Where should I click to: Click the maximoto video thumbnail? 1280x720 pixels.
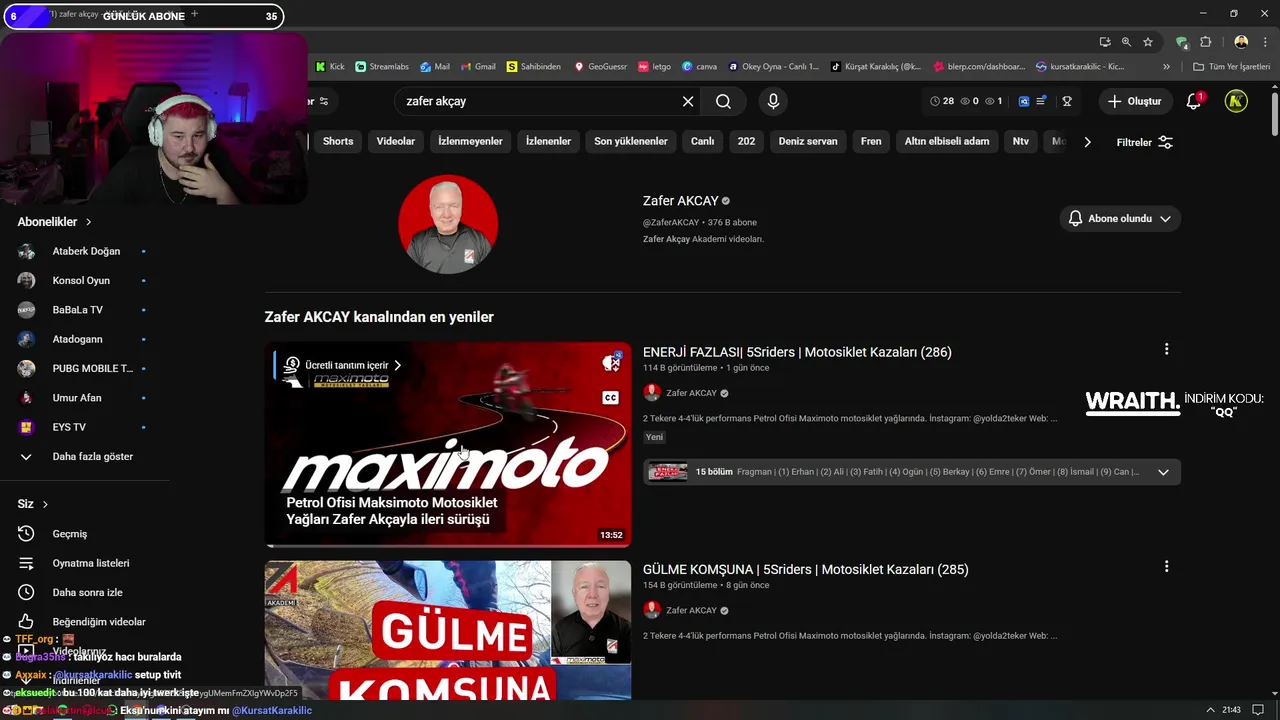tap(448, 445)
